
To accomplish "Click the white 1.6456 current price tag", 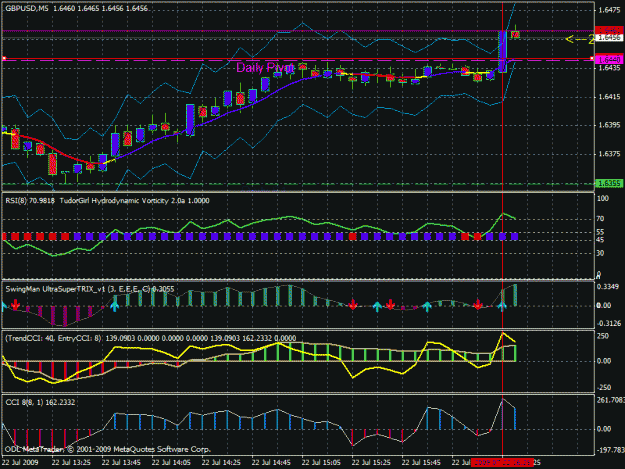I will click(609, 38).
